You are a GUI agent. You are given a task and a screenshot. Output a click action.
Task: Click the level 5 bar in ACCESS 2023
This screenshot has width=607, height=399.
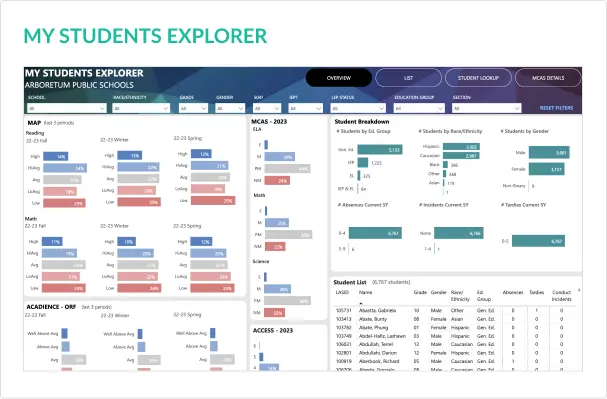(x=261, y=357)
